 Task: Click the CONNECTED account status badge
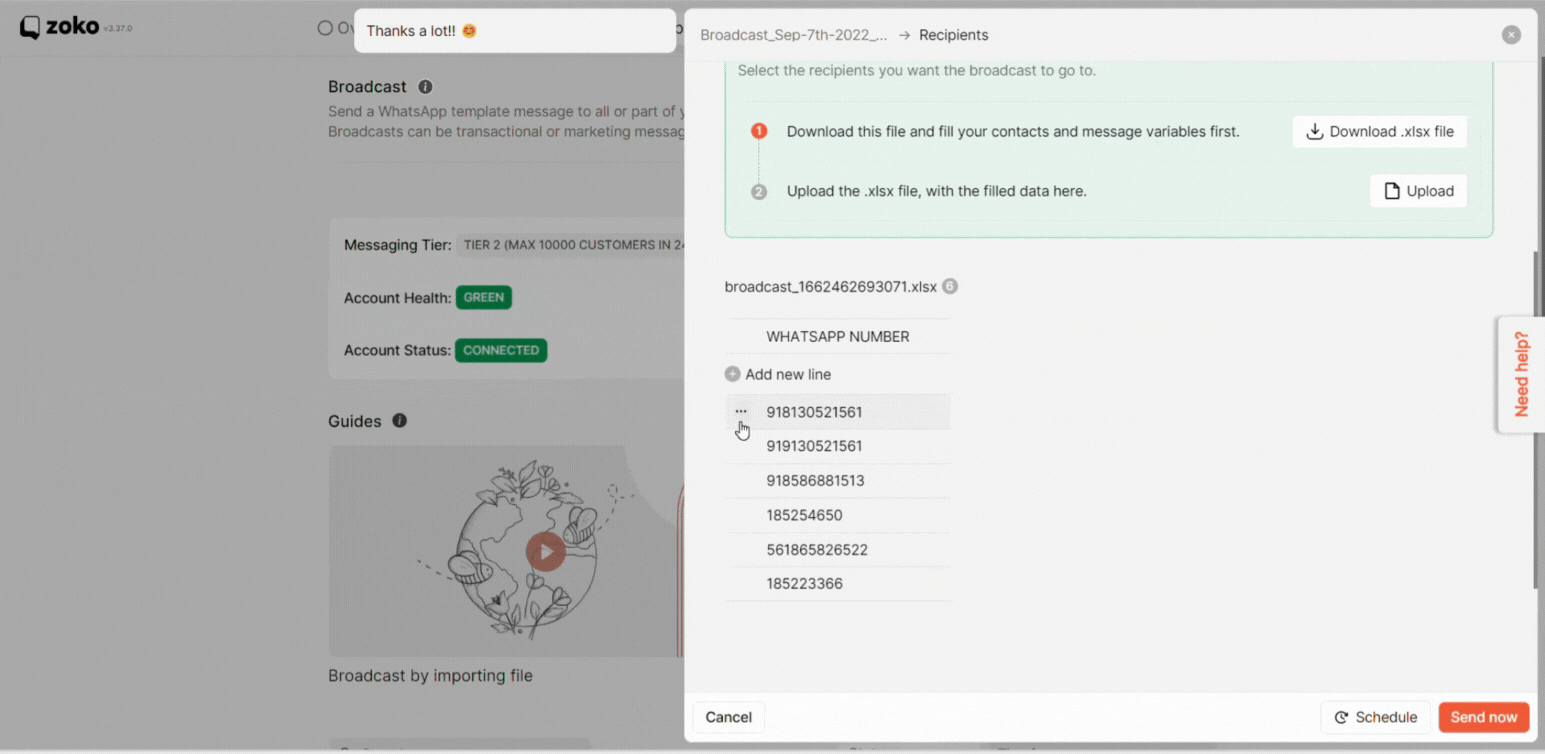coord(501,351)
